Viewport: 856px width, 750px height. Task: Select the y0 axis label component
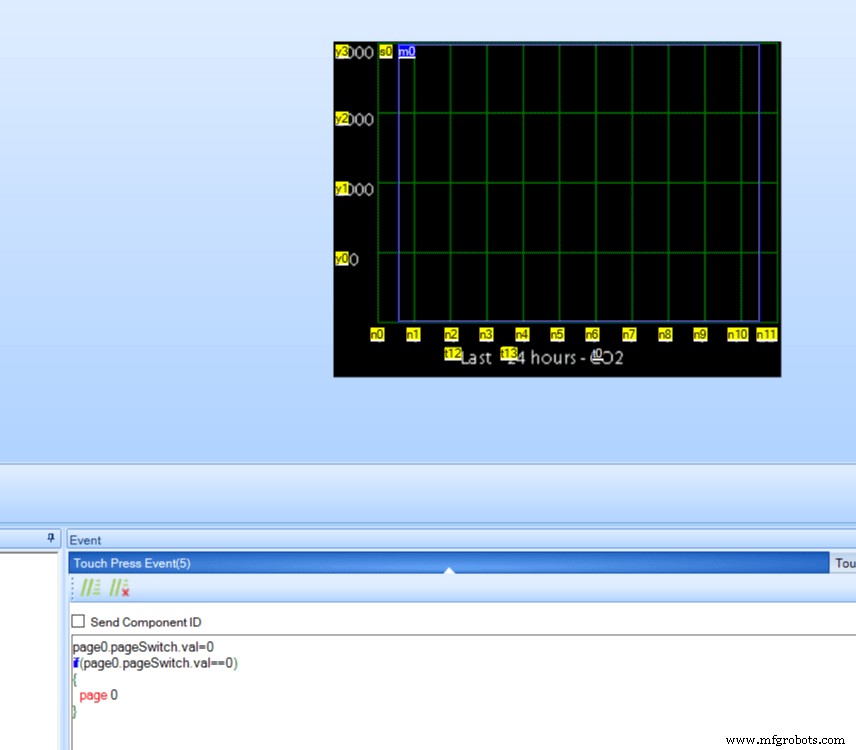click(x=342, y=260)
